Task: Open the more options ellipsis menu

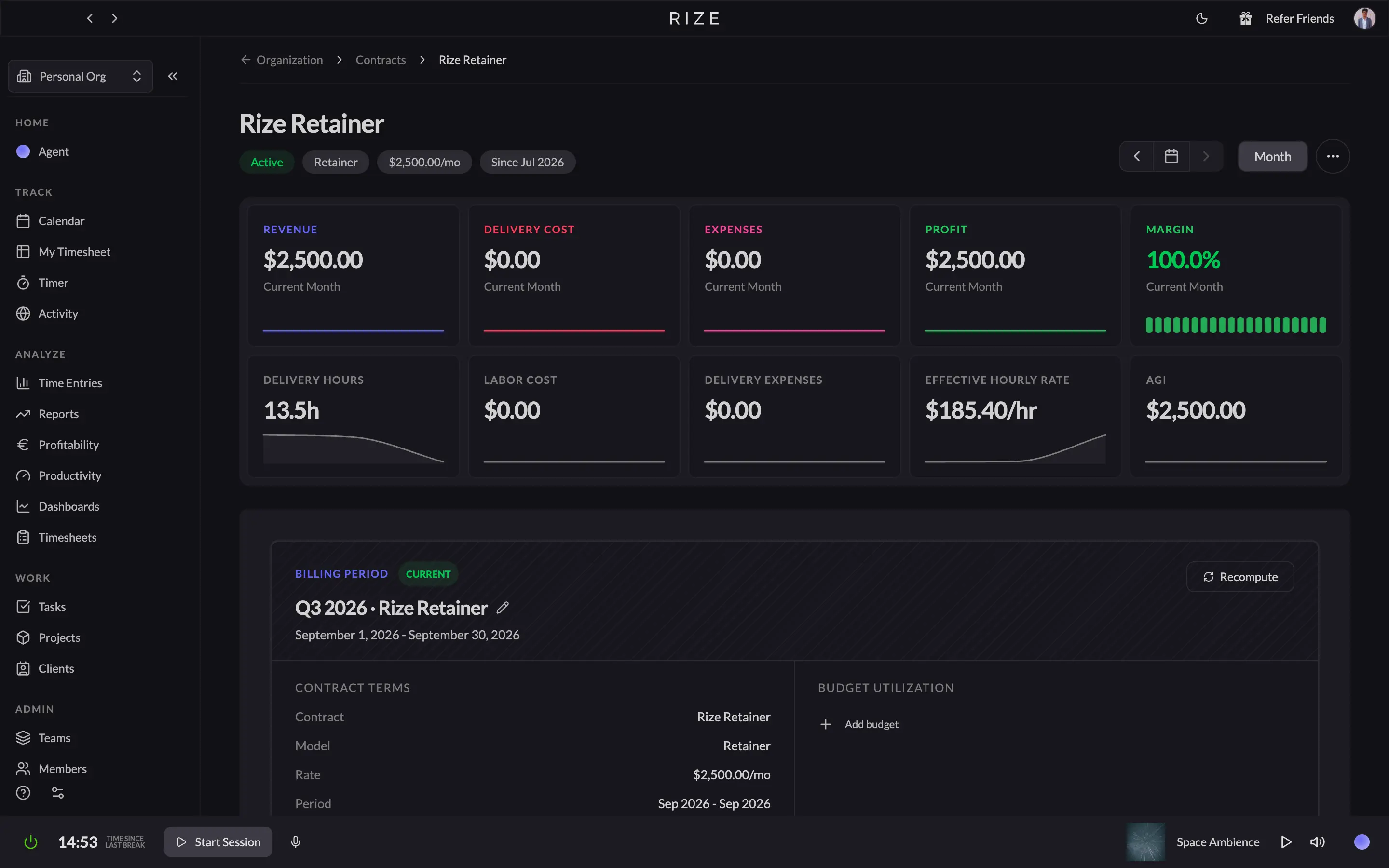Action: 1333,157
